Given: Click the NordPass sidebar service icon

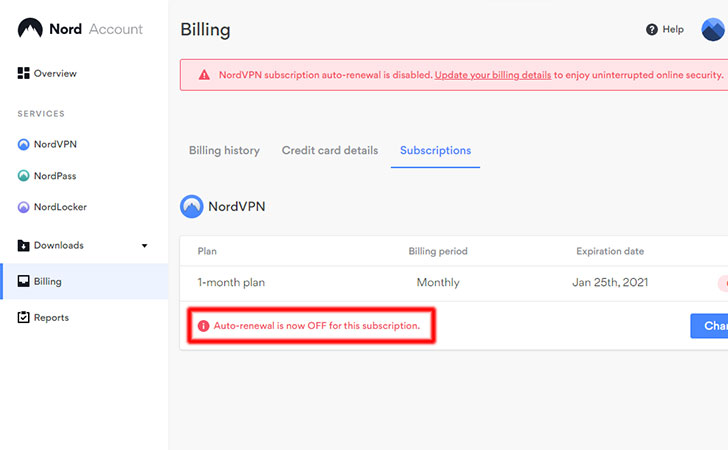Looking at the screenshot, I should click(23, 176).
